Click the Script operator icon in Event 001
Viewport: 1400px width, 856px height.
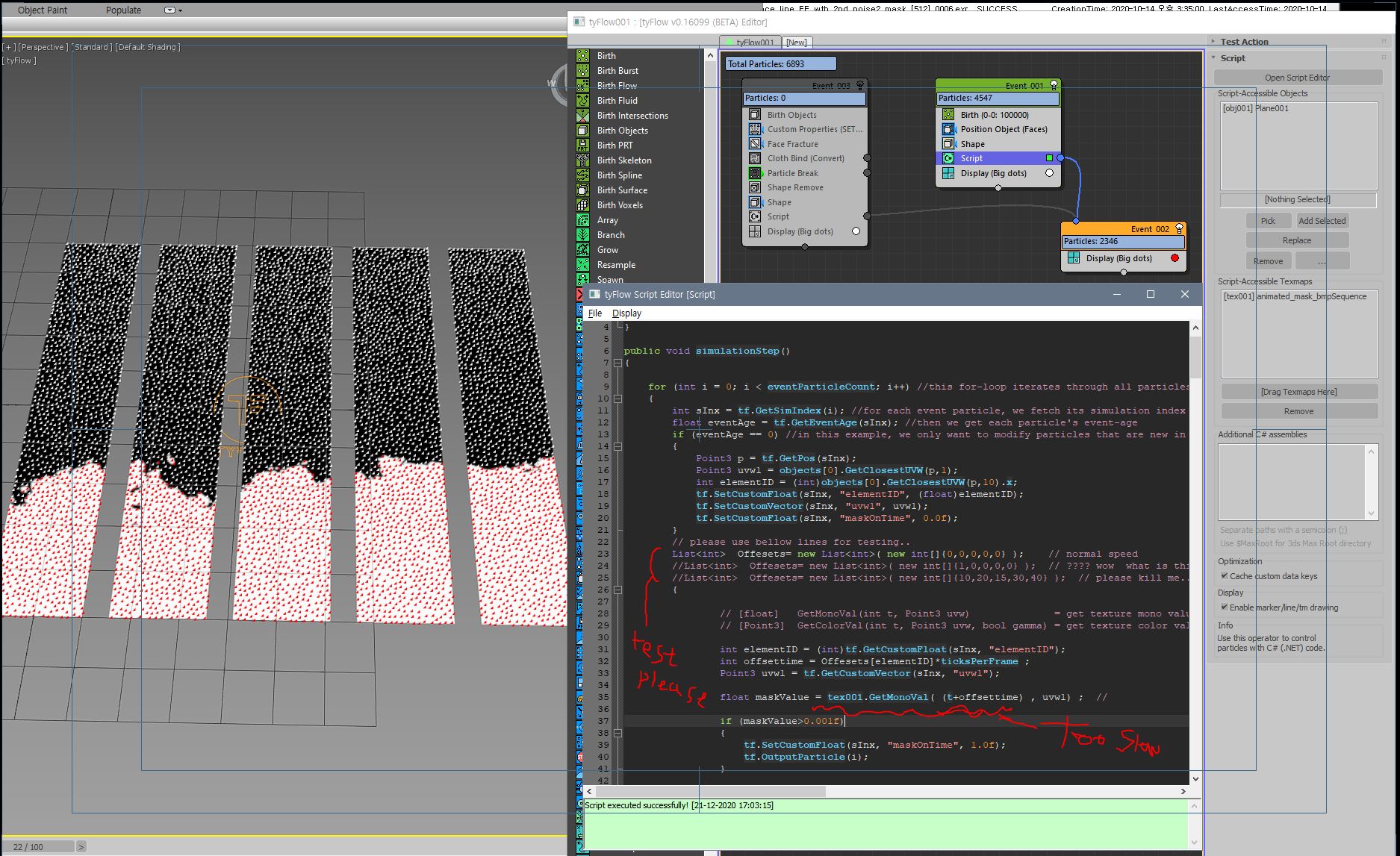click(948, 158)
